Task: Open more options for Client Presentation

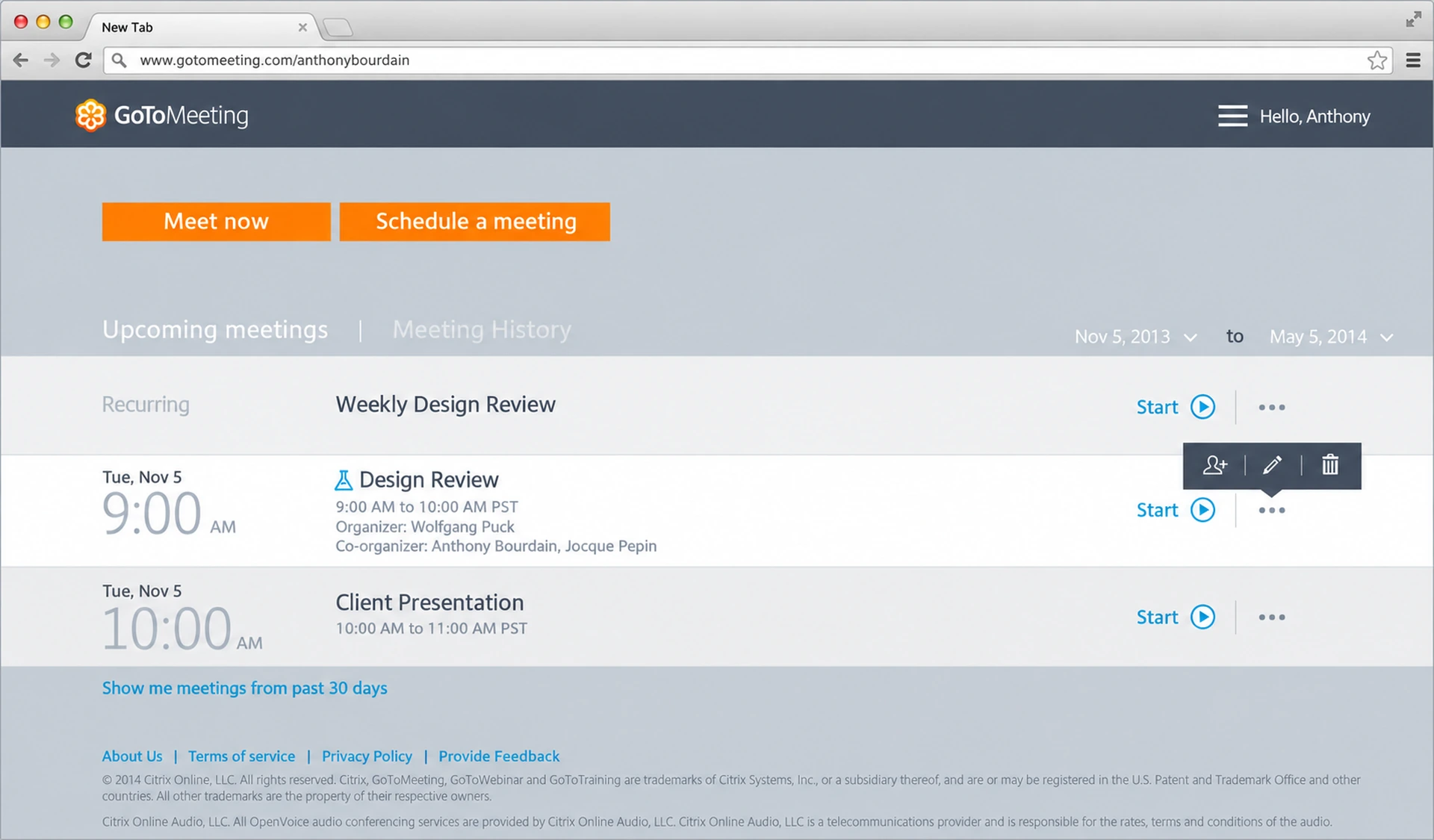Action: (1271, 617)
